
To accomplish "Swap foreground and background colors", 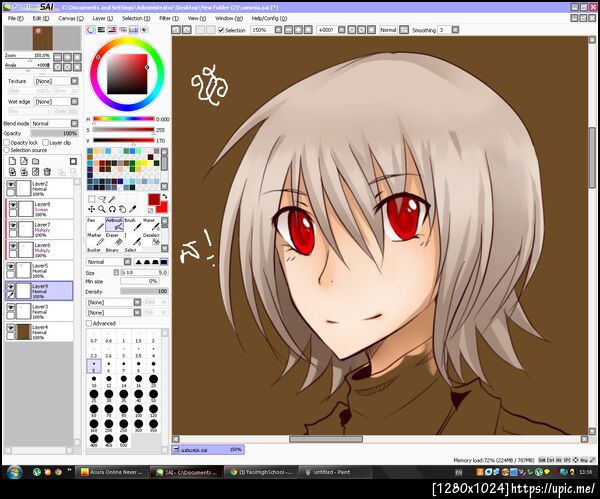I will tap(165, 196).
